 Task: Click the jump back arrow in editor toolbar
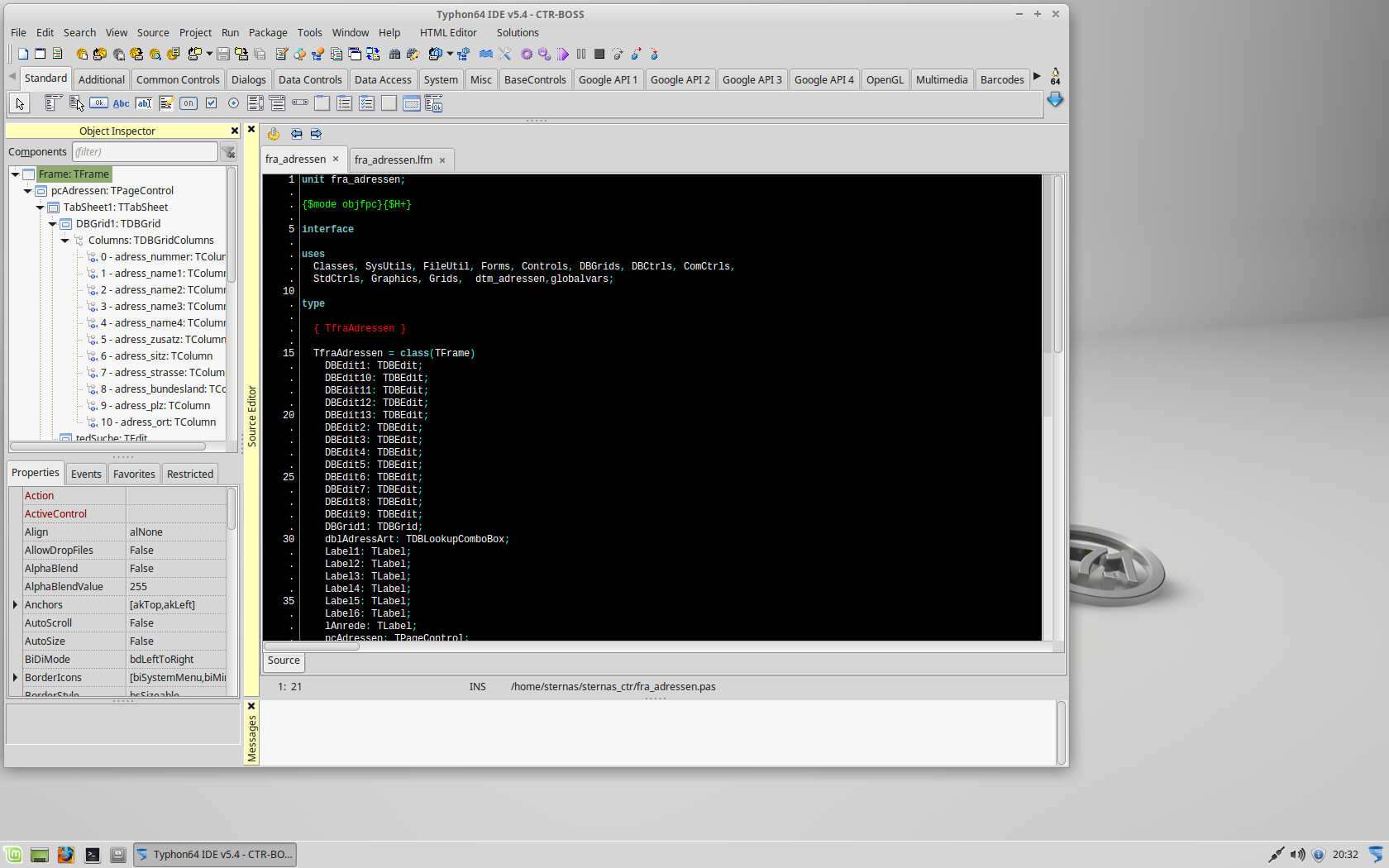pos(296,133)
